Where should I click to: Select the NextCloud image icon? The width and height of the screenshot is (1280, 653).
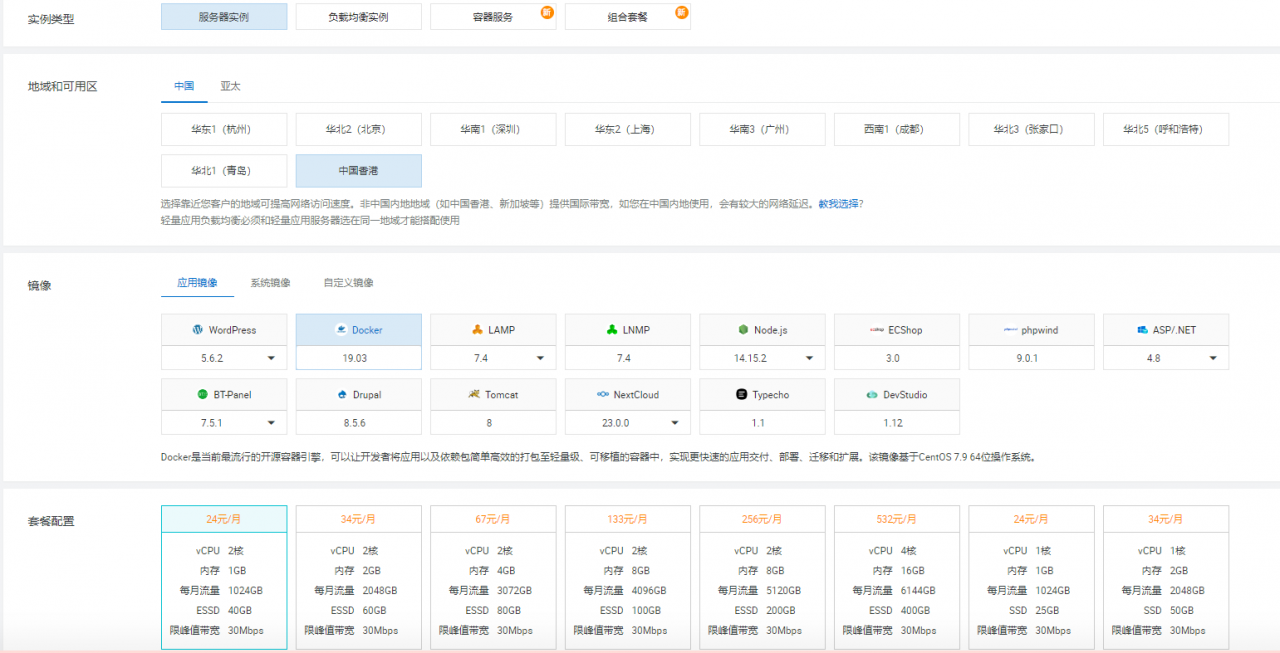click(603, 395)
